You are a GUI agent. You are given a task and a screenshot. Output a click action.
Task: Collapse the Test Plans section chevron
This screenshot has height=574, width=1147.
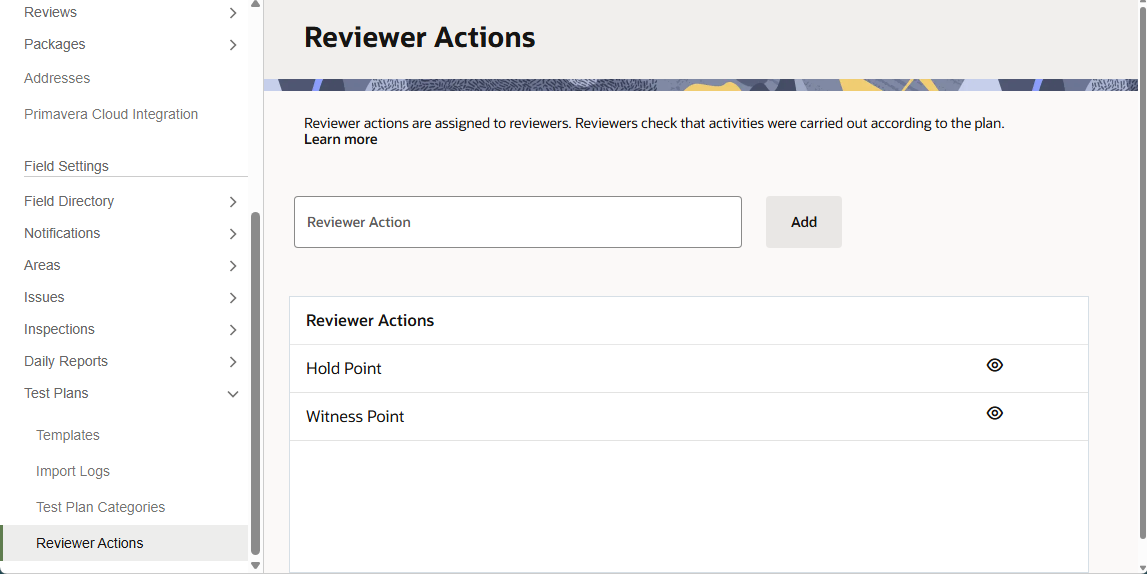point(232,394)
